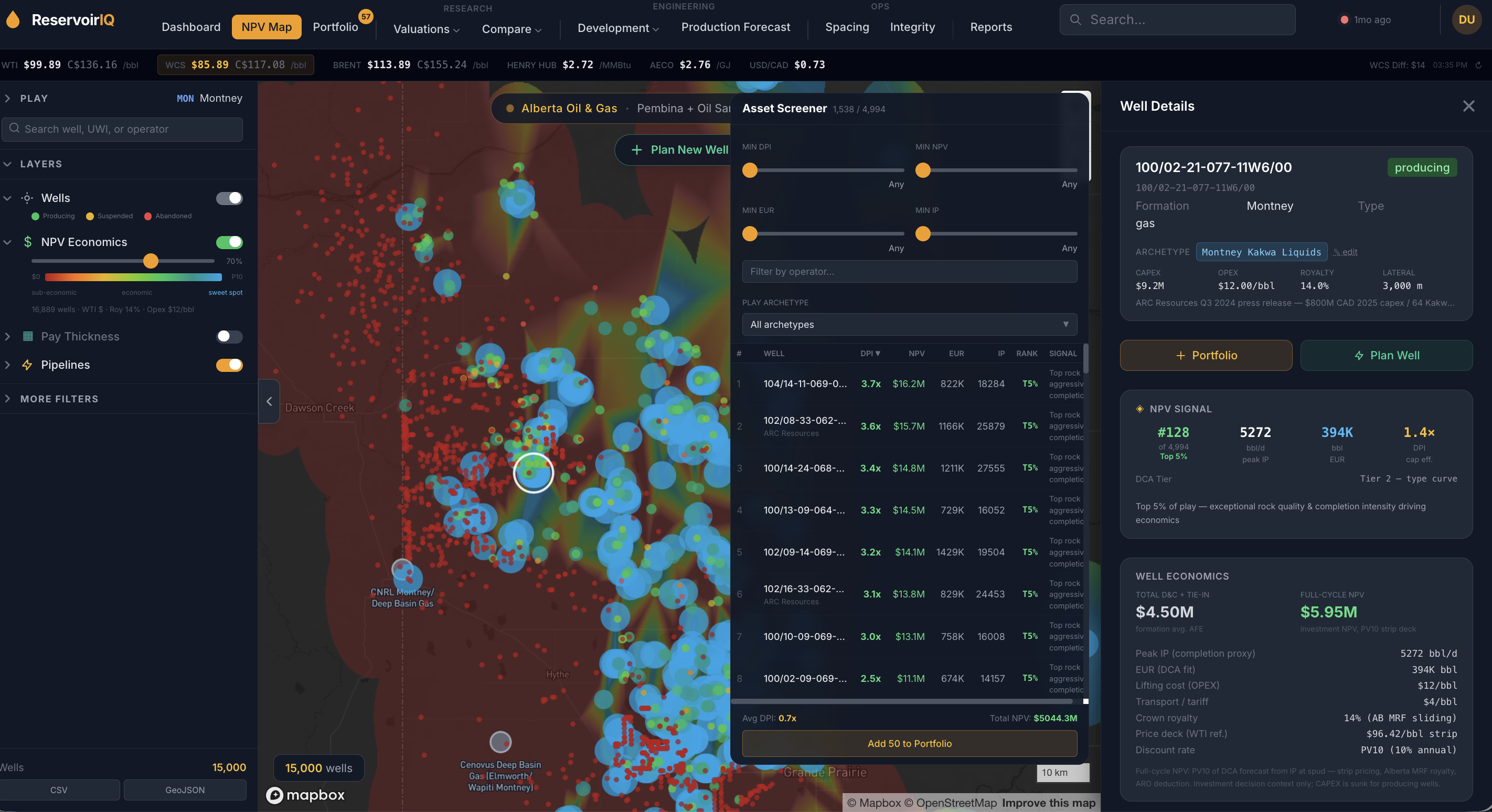Click the MIN EUR slider handle

coord(750,233)
